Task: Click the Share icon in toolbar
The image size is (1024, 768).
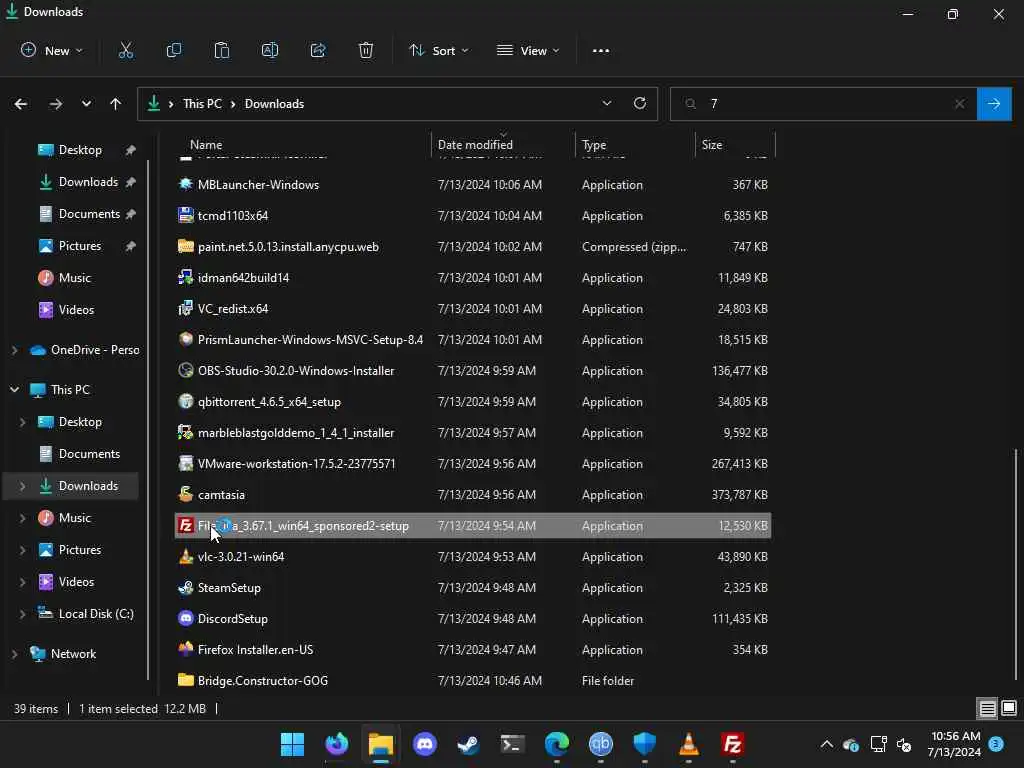Action: point(318,50)
